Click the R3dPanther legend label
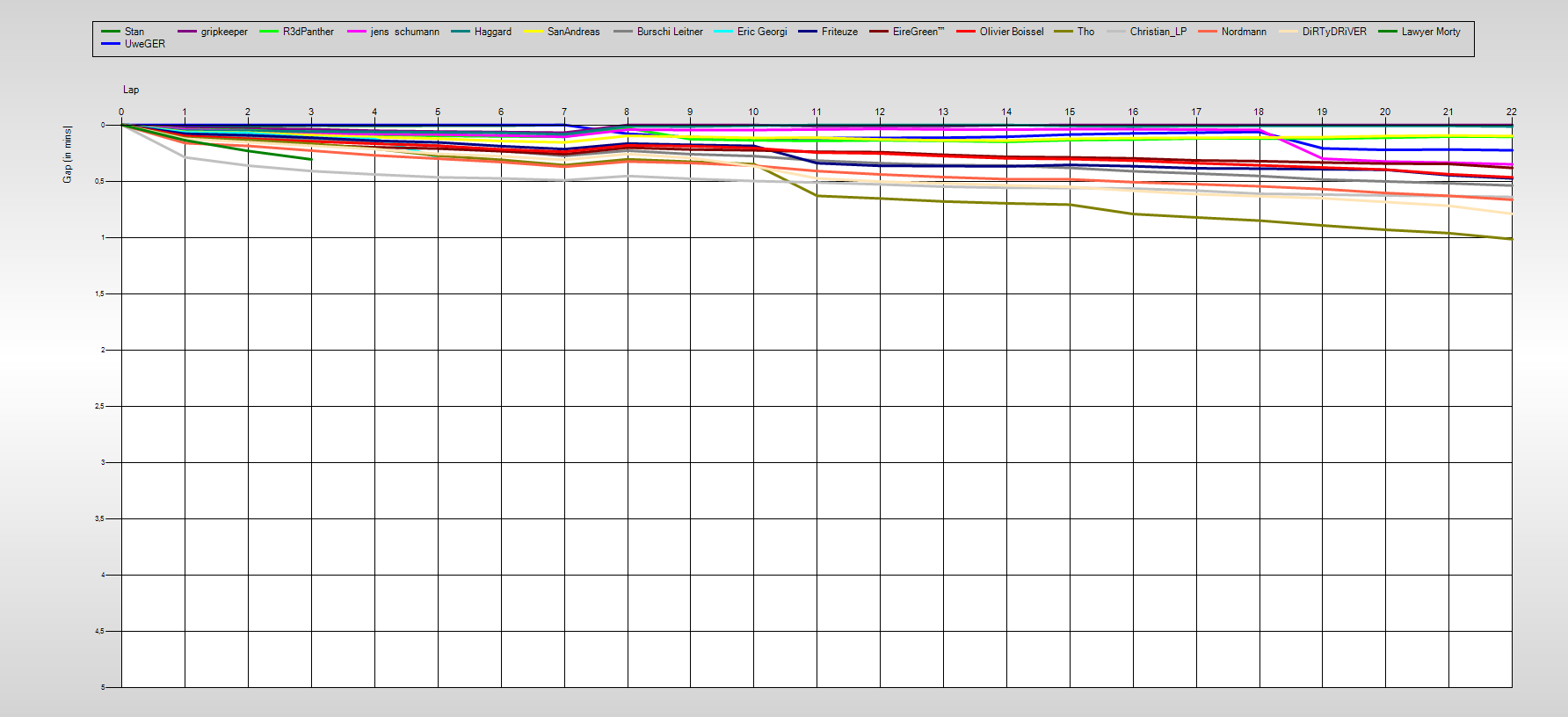Viewport: 1568px width, 717px height. pos(309,32)
